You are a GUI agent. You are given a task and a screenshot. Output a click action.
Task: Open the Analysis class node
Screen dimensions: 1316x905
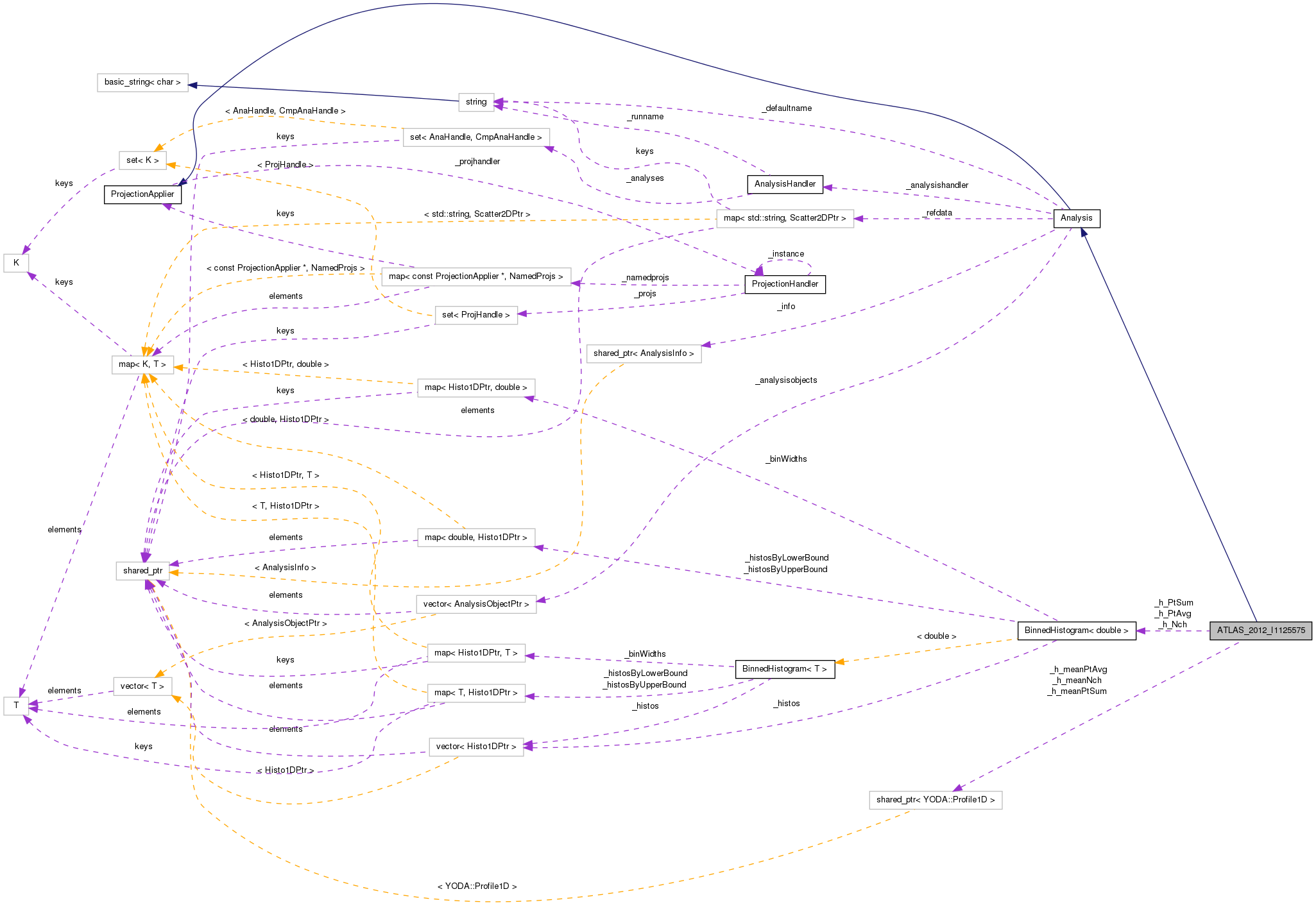1077,218
